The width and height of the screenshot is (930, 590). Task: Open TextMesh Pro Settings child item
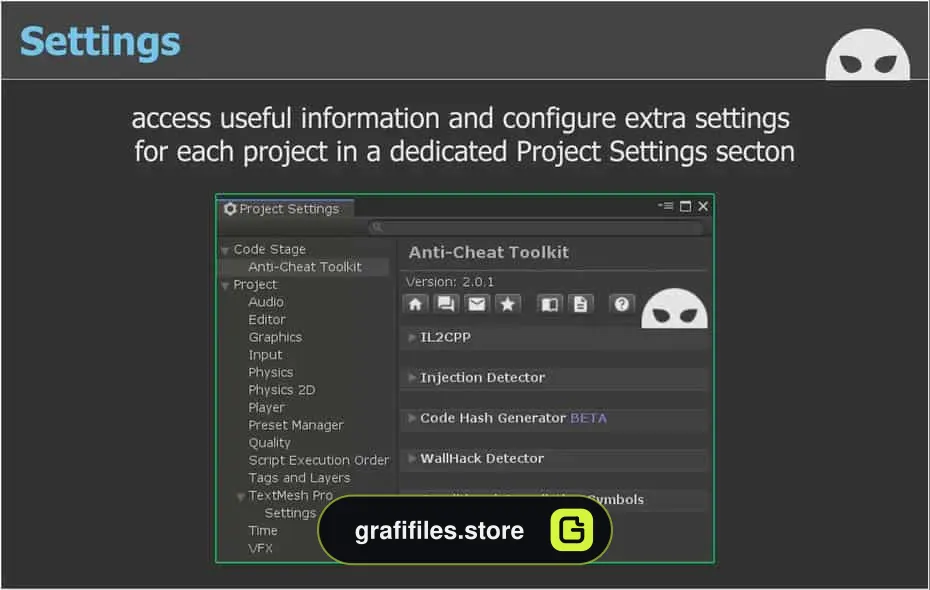point(290,514)
